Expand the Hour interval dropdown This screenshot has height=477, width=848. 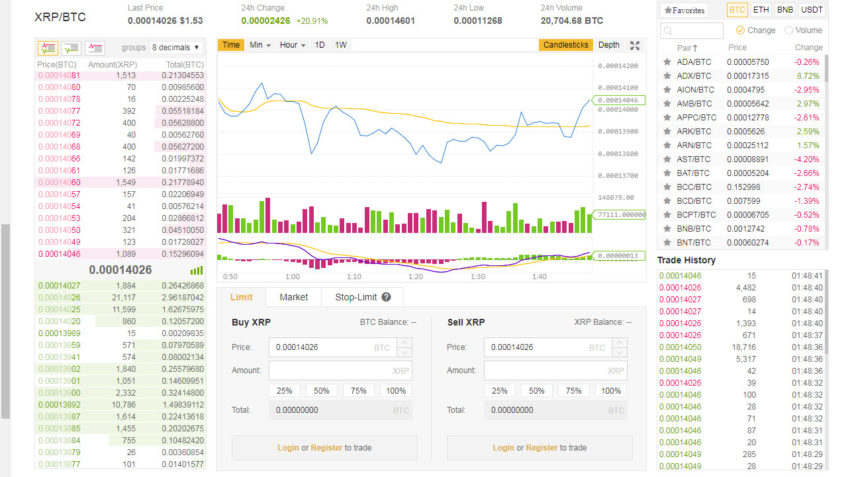292,45
